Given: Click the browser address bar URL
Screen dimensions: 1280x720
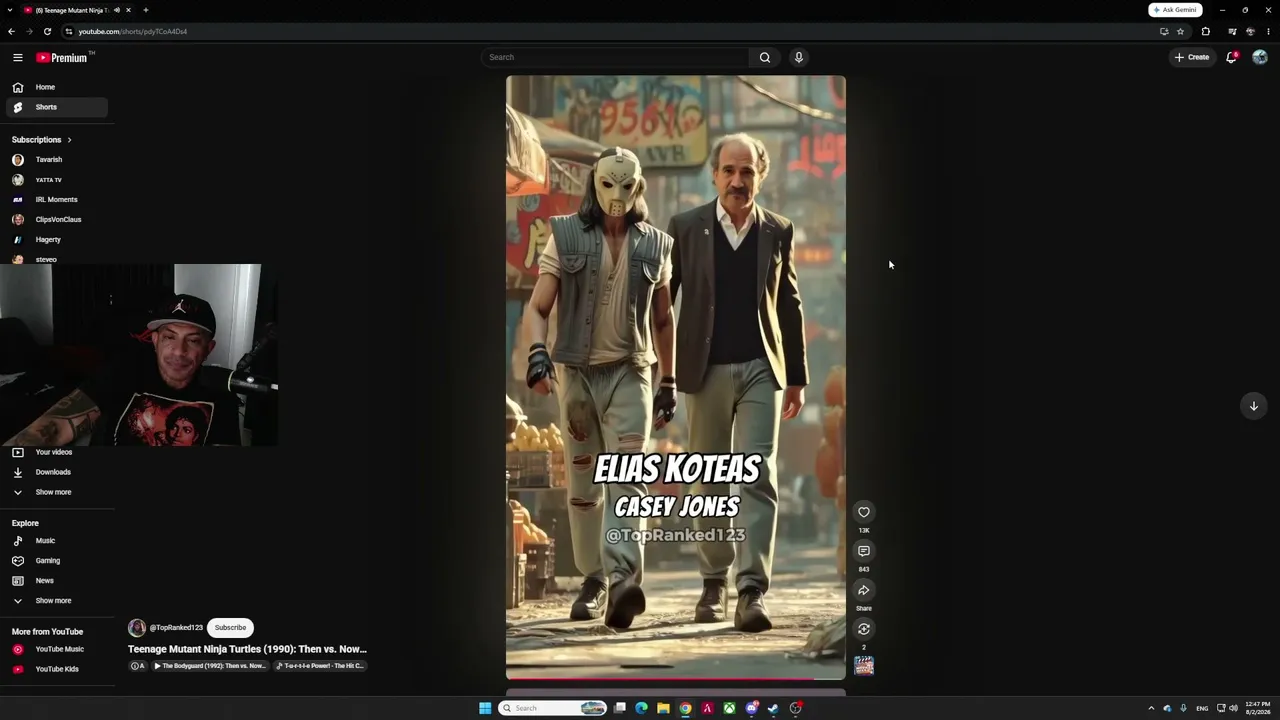Looking at the screenshot, I should [133, 31].
